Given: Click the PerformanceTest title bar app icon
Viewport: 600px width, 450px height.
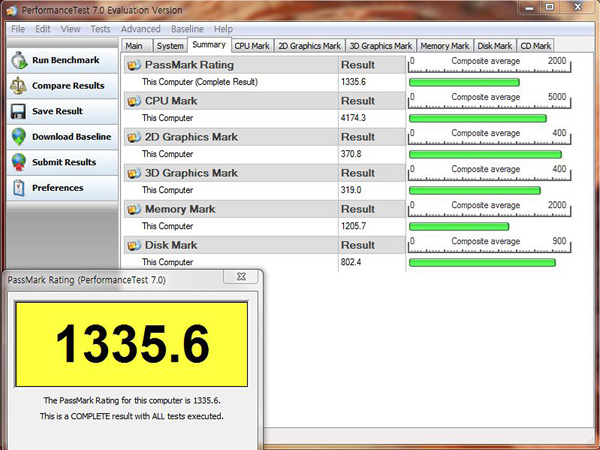Looking at the screenshot, I should 11,10.
